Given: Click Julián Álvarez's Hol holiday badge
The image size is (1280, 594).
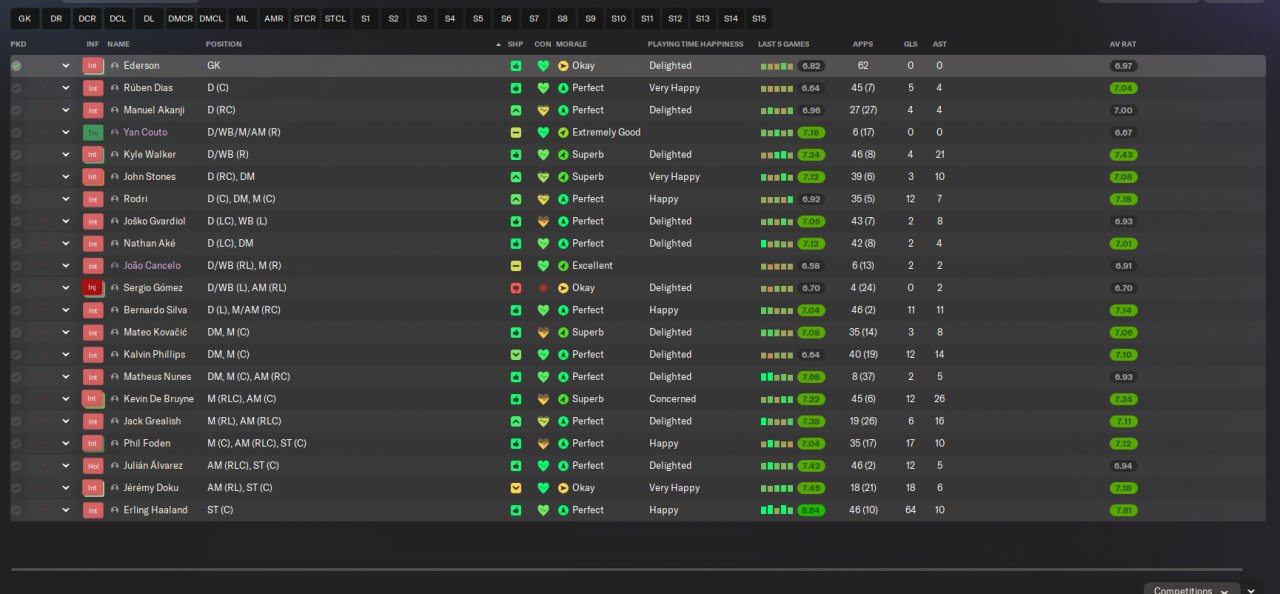Looking at the screenshot, I should [93, 466].
